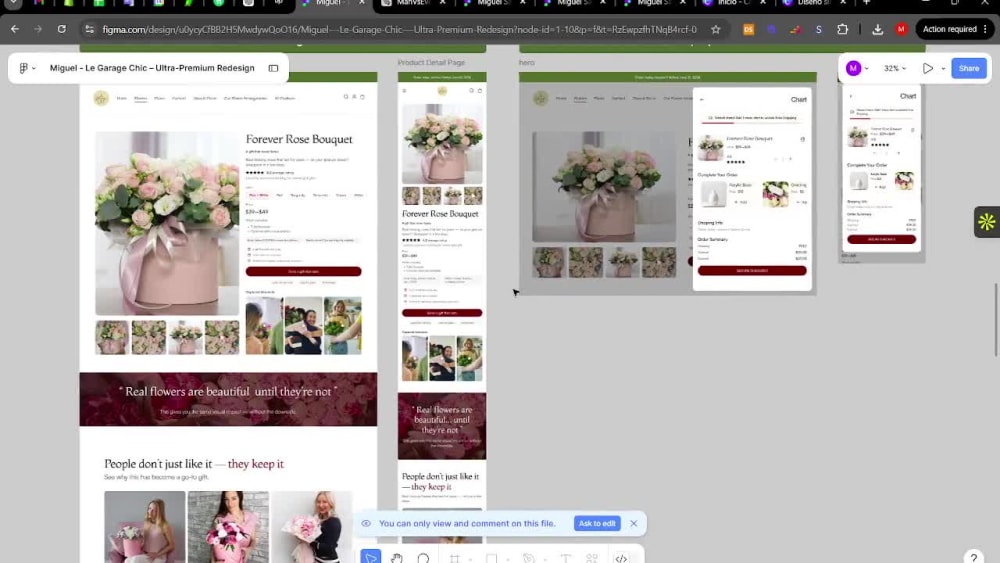Select the Text tool
1000x563 pixels.
(x=566, y=559)
